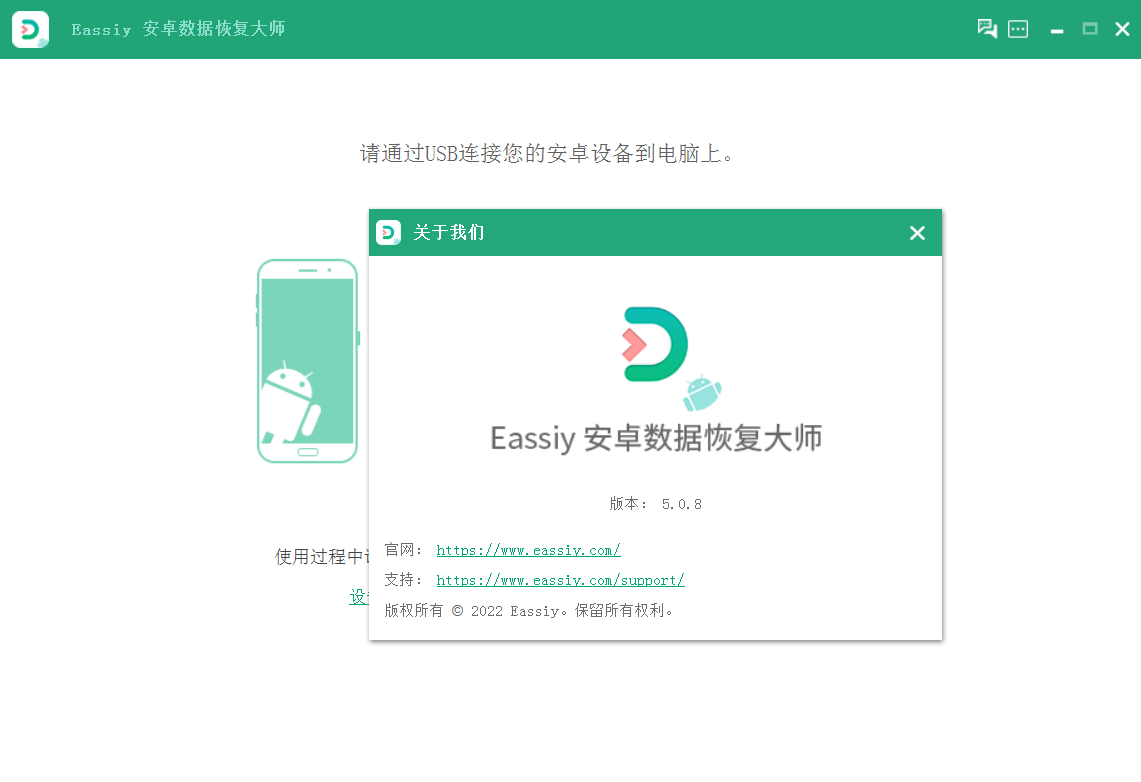Click the version text 版本: 5.0.8

[x=656, y=504]
